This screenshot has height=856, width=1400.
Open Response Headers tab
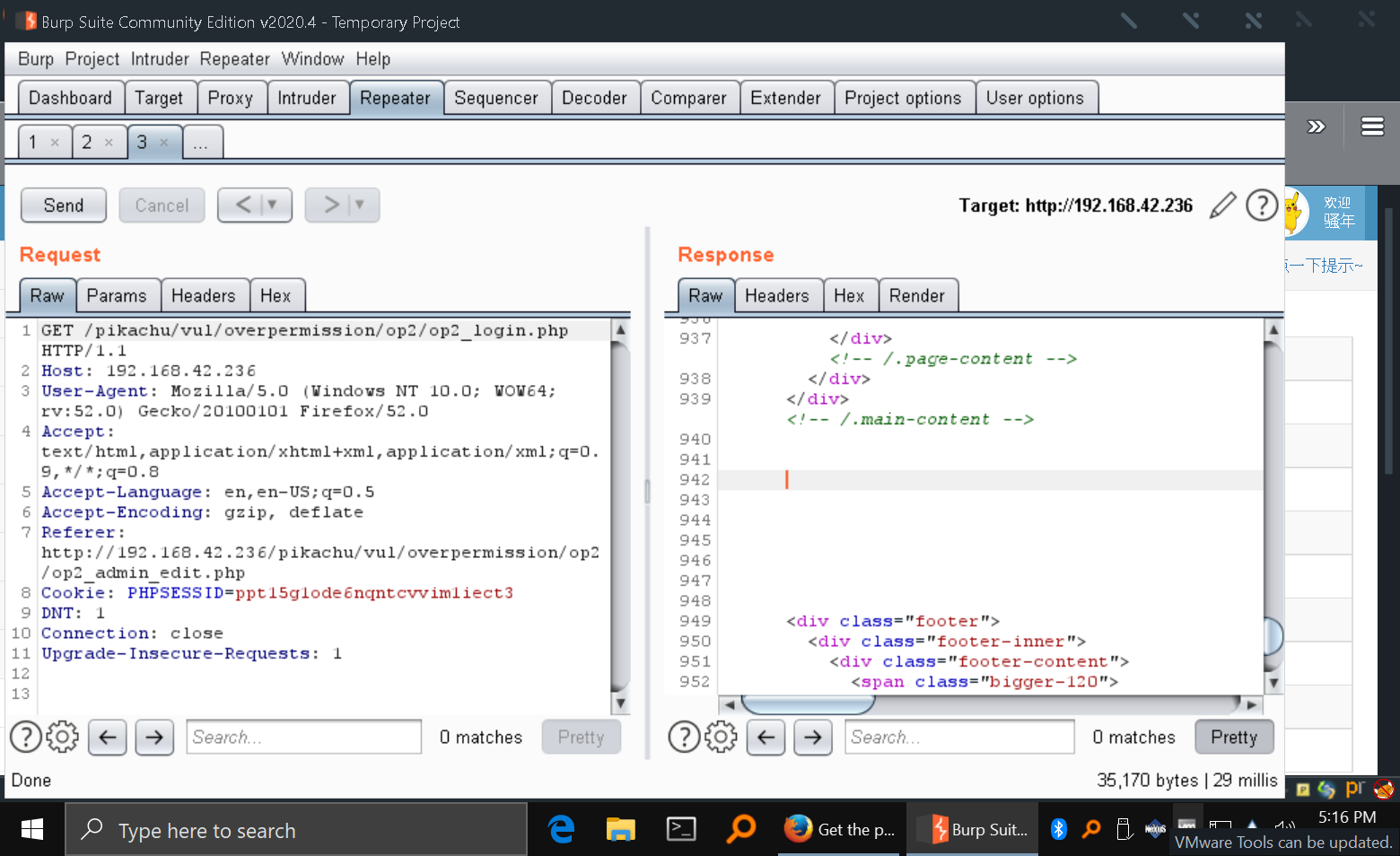777,295
